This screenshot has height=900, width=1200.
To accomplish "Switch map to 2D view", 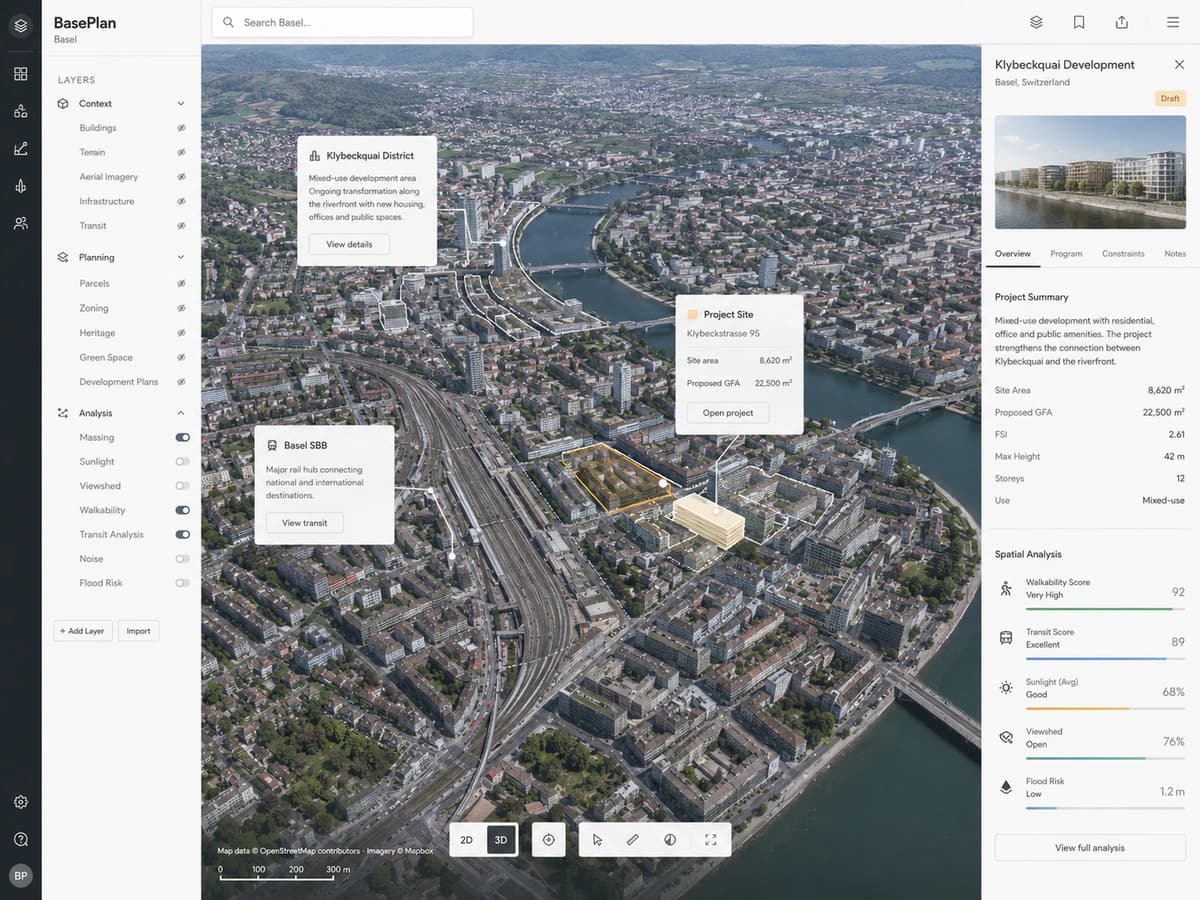I will [467, 840].
